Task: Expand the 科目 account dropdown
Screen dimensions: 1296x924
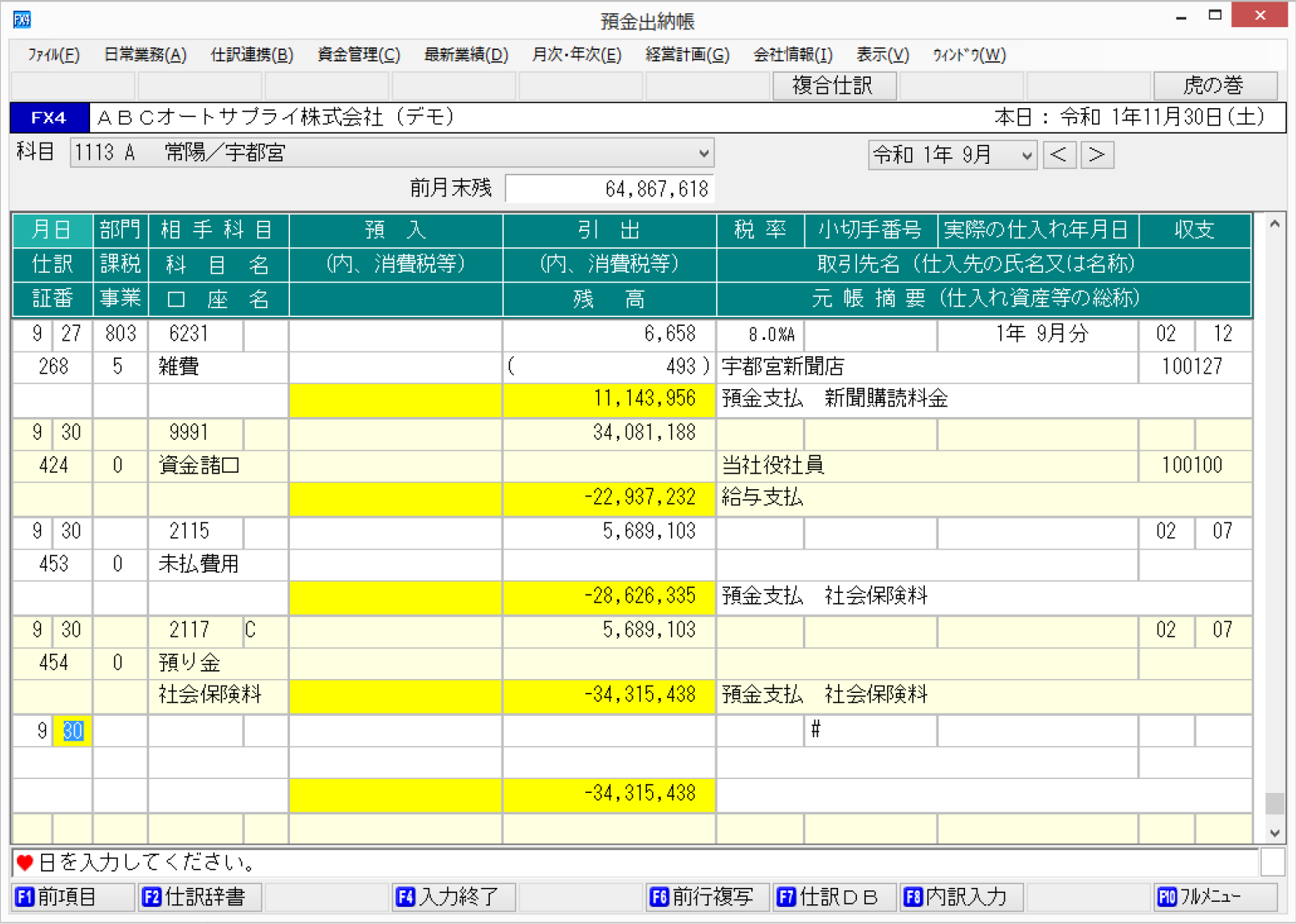Action: [x=703, y=153]
